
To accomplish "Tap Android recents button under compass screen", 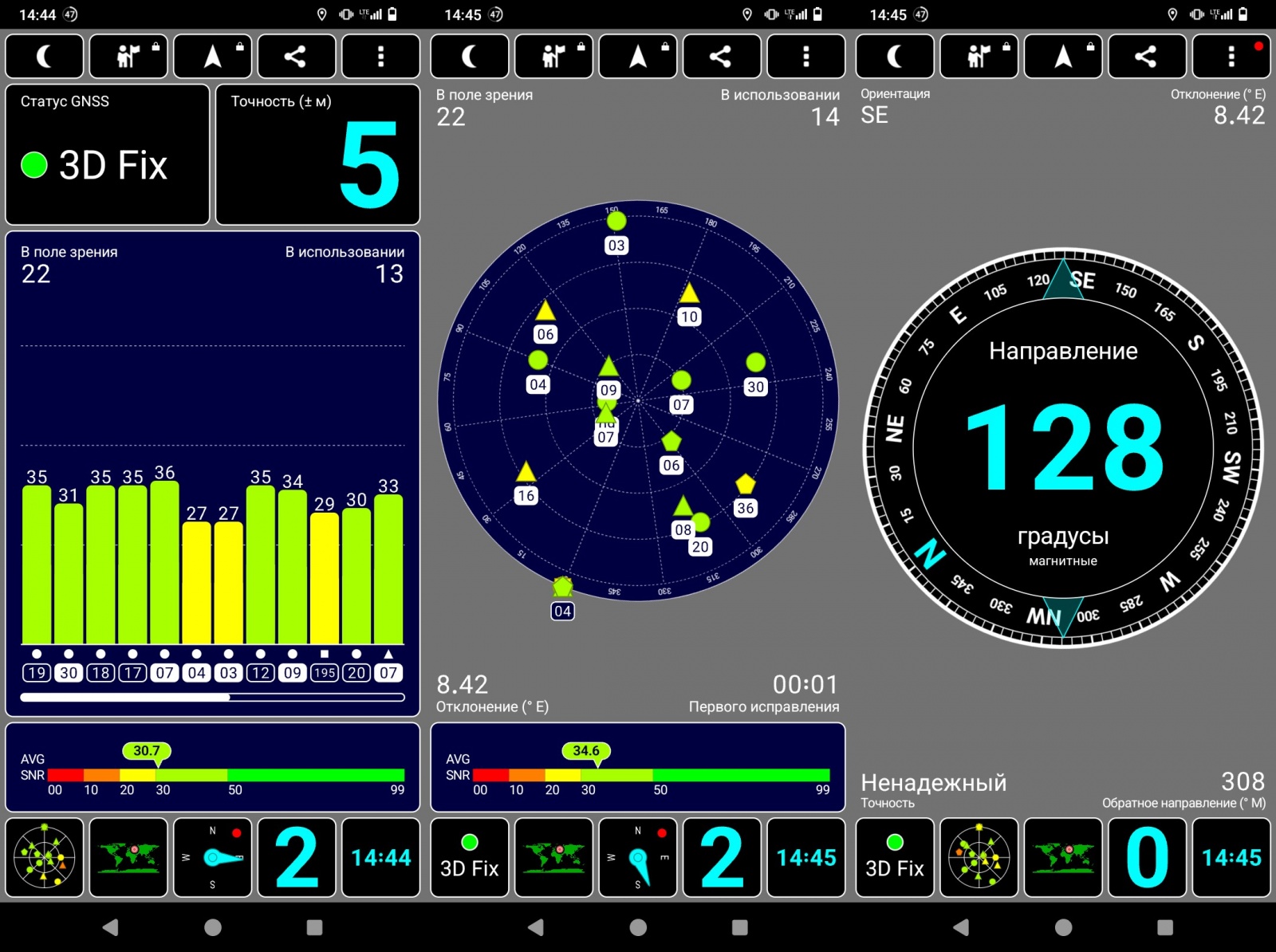I will pyautogui.click(x=1165, y=927).
